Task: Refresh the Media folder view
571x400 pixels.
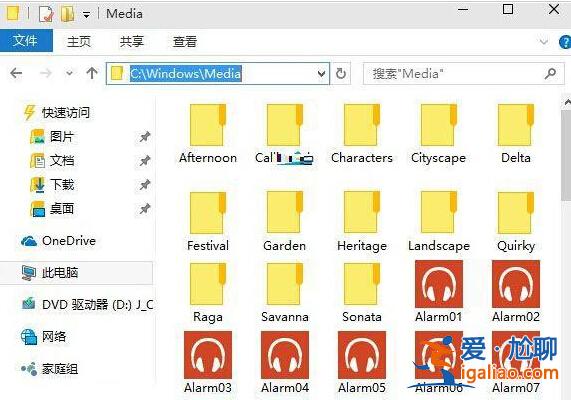Action: [x=341, y=74]
